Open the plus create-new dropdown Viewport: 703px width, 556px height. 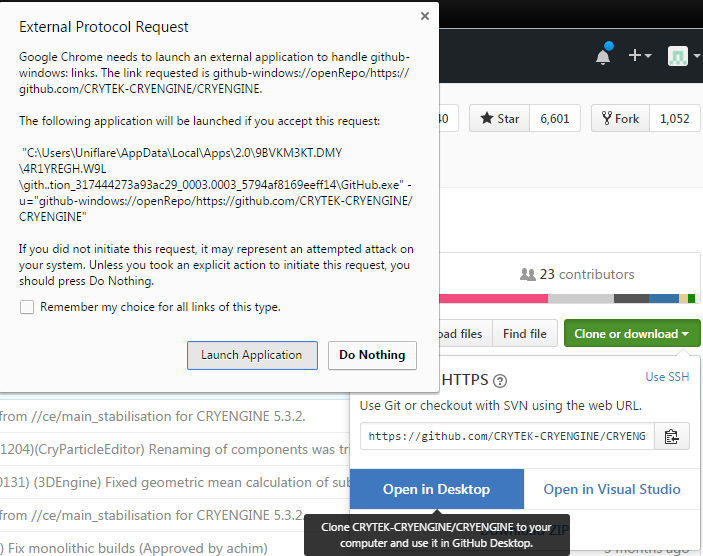[640, 56]
